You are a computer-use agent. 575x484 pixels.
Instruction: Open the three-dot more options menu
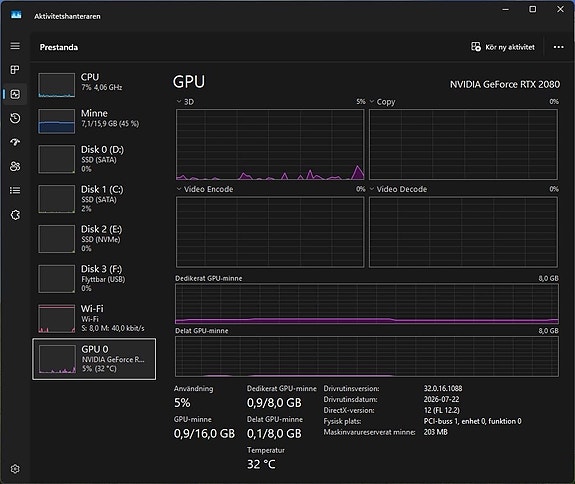[x=558, y=47]
